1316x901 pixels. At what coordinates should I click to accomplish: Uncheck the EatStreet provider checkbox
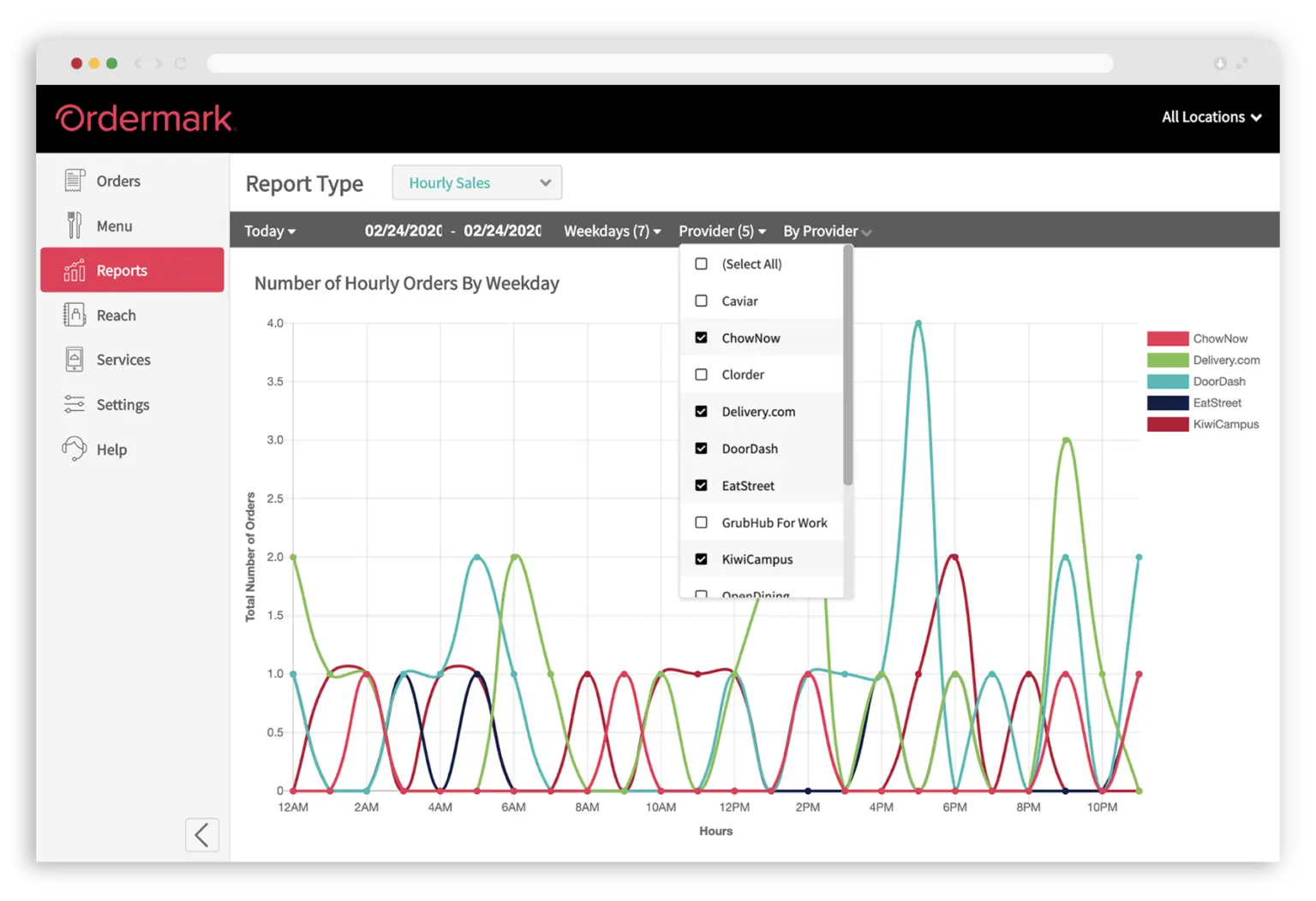(701, 485)
